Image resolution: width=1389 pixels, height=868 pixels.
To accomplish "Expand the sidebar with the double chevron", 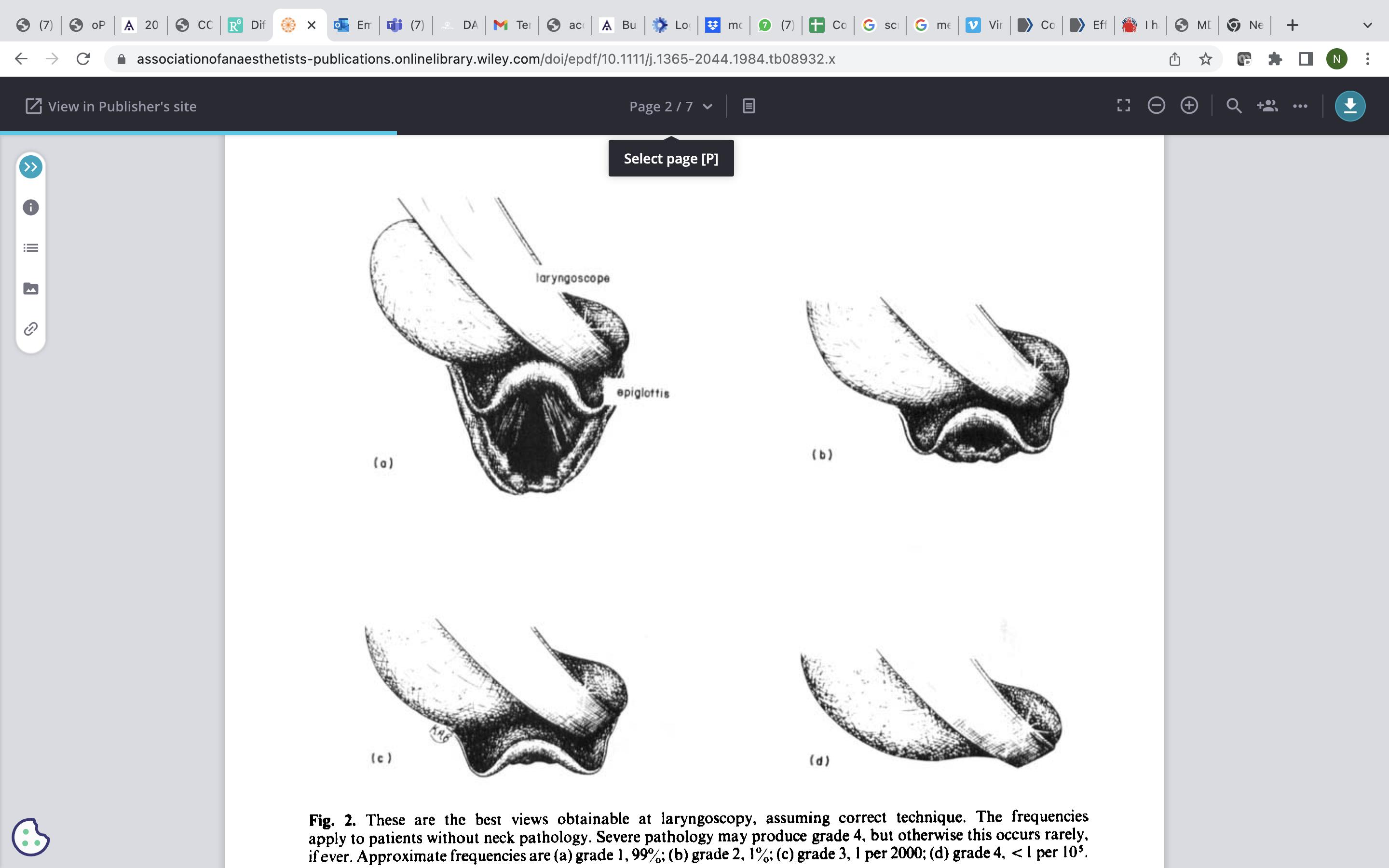I will pyautogui.click(x=31, y=167).
